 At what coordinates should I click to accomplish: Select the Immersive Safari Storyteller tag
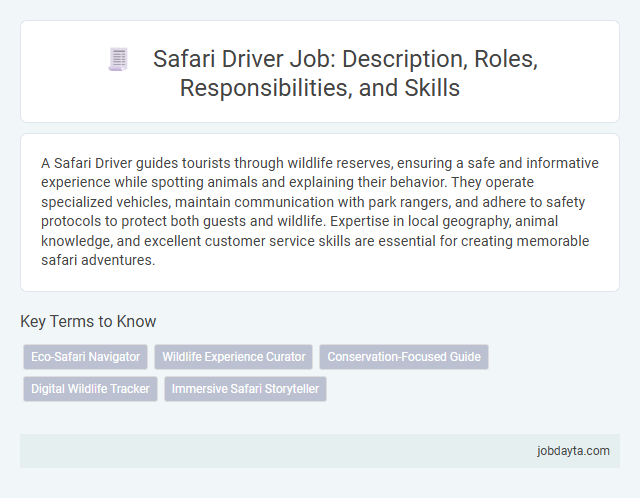tap(245, 389)
